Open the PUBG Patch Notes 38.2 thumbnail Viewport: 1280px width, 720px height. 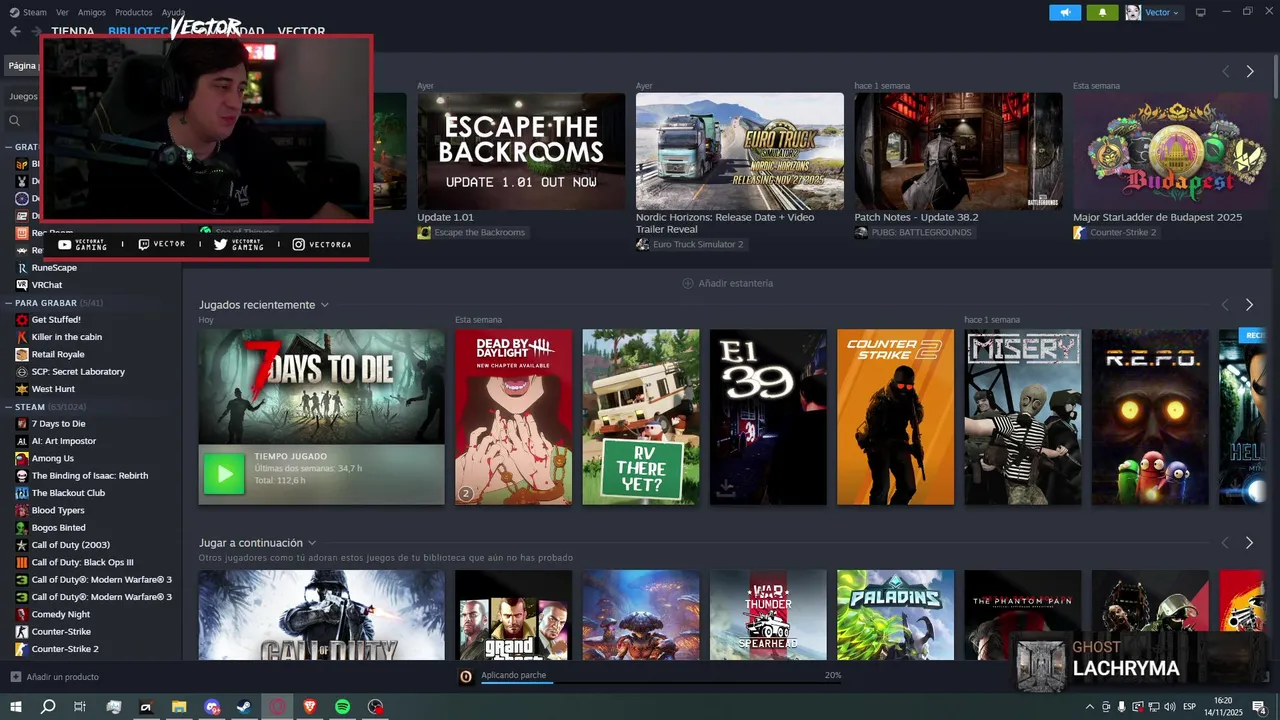[x=958, y=151]
